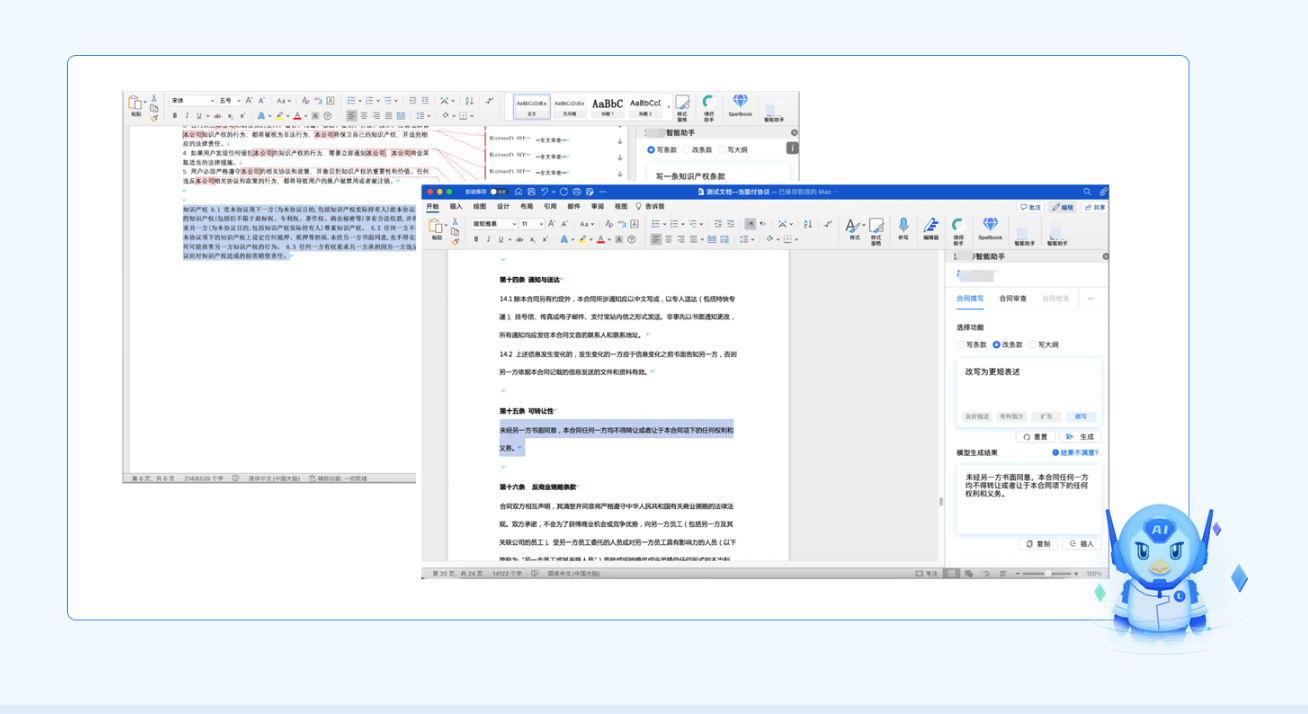Open the 布局 ribbon tab
This screenshot has width=1308, height=714.
(x=527, y=207)
